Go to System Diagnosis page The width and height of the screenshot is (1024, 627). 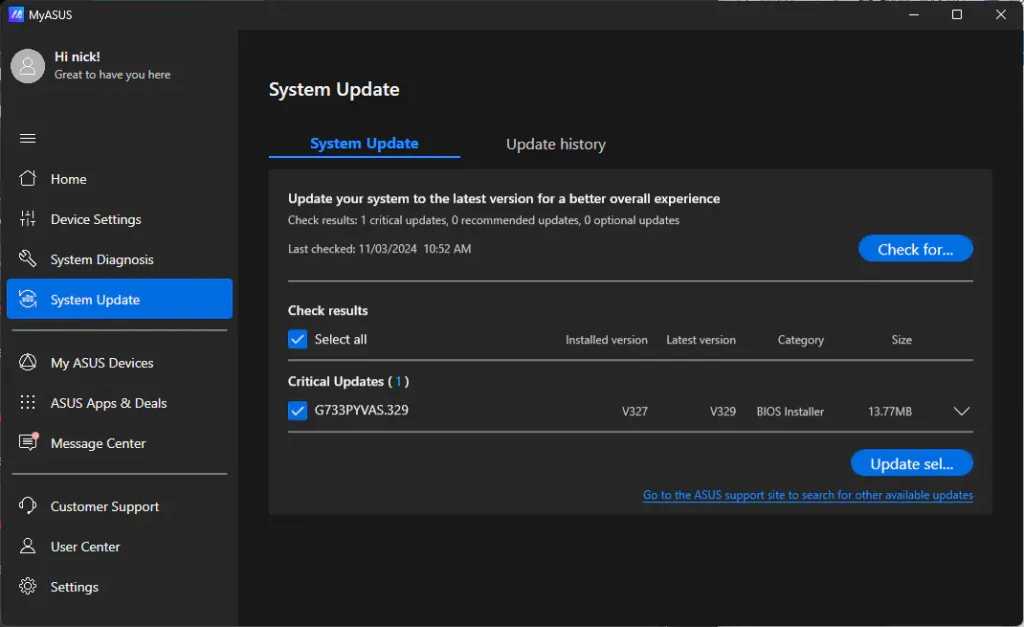pyautogui.click(x=120, y=259)
